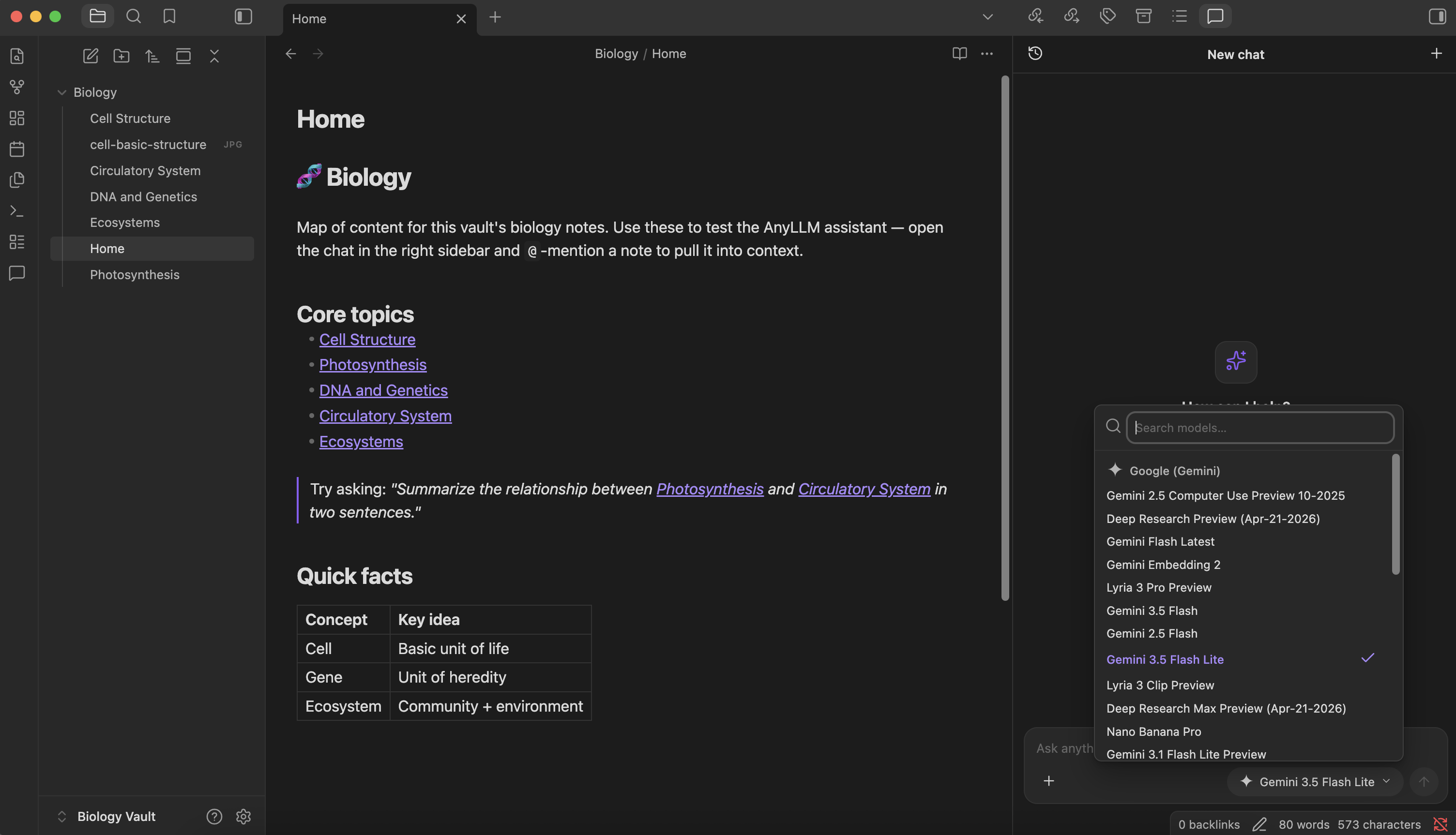Collapse all folders in explorer
Screen dimensions: 1456x835
click(x=214, y=56)
